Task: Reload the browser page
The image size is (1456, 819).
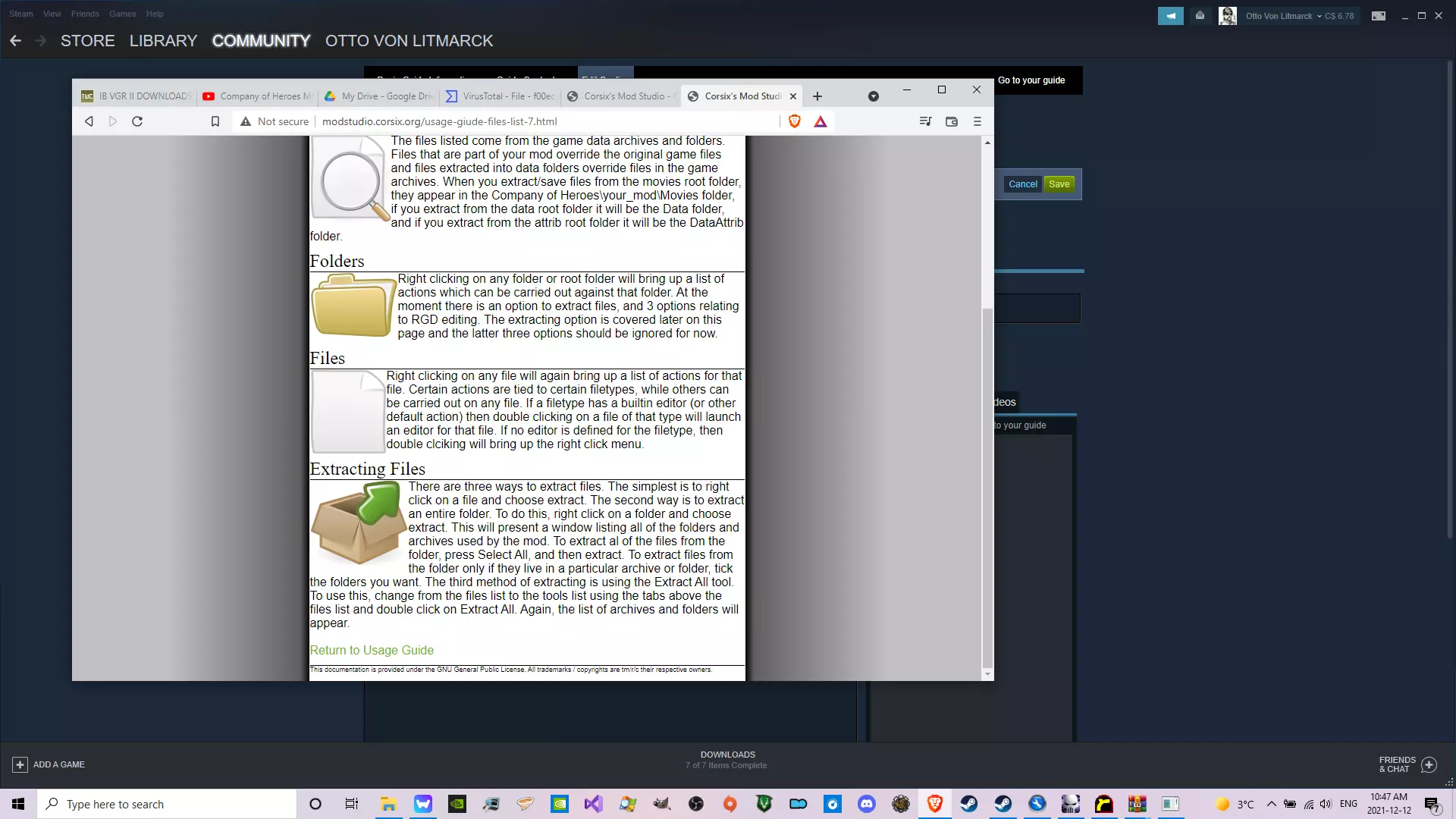Action: (137, 121)
